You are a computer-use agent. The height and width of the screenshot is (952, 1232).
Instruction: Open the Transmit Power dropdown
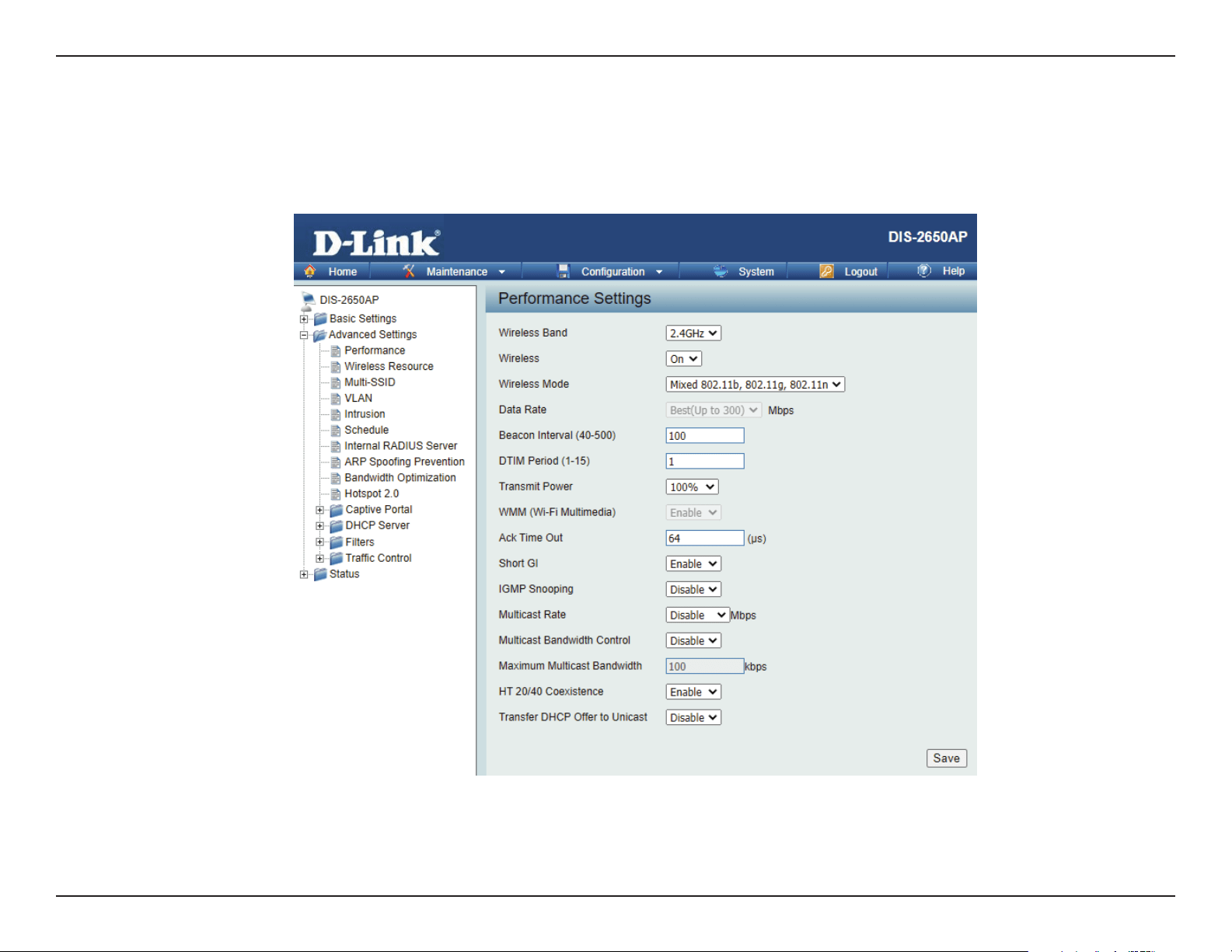coord(693,487)
